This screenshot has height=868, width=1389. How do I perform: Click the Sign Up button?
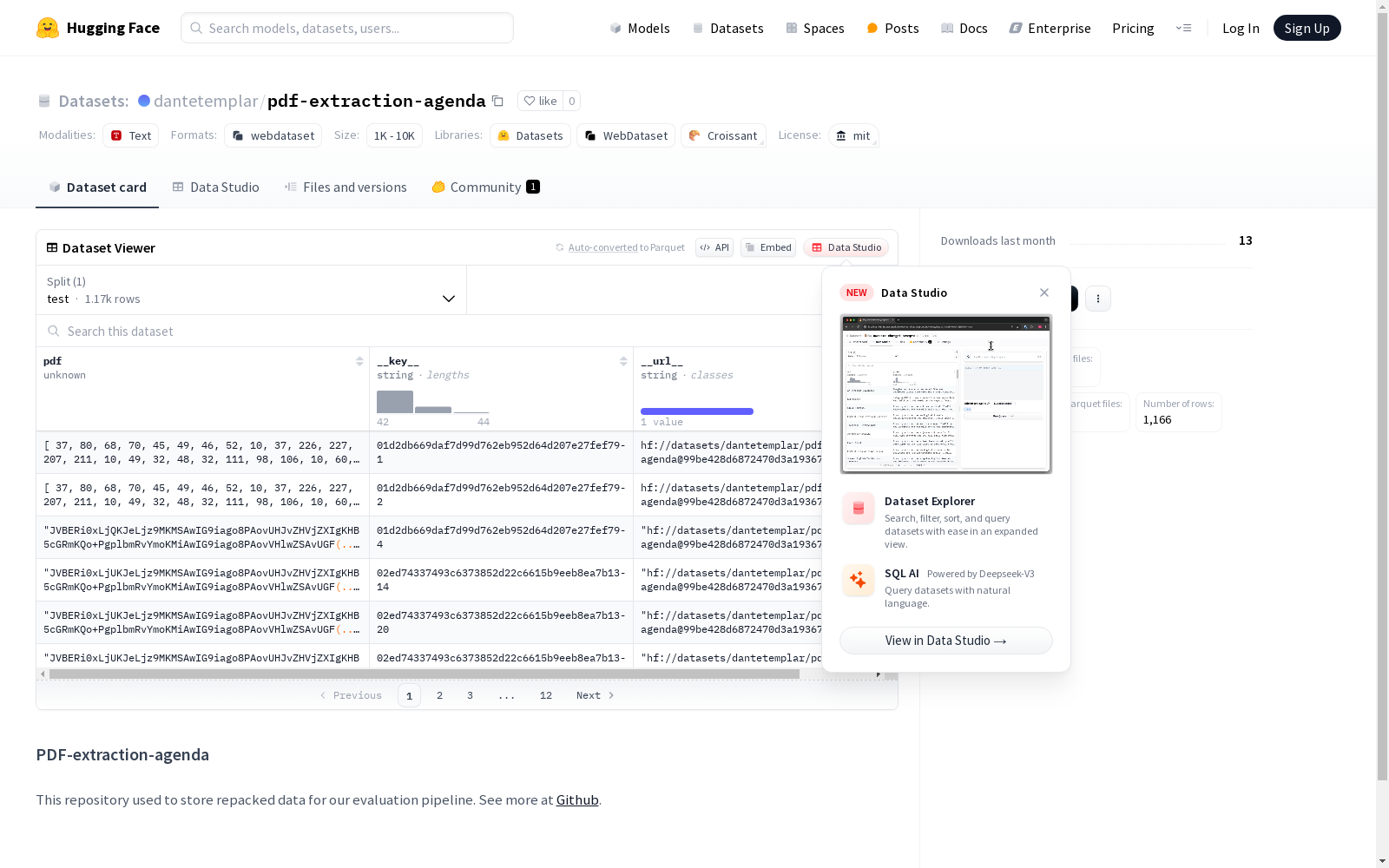[x=1307, y=28]
